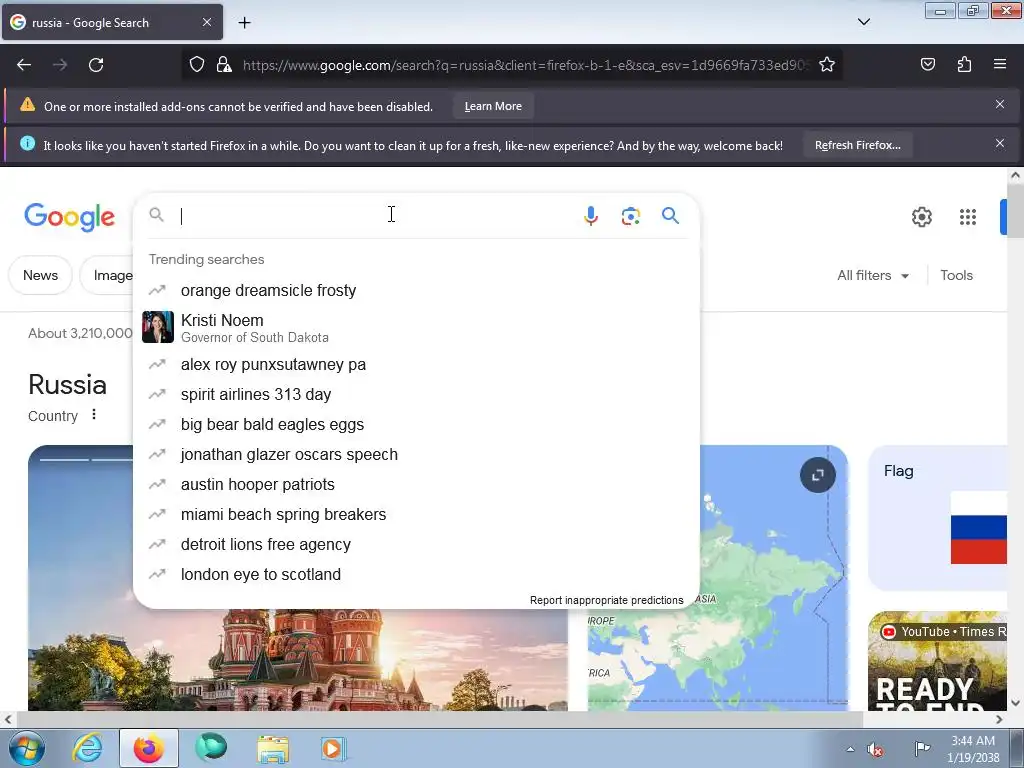Expand the map with the fullscreen icon
1024x768 pixels.
(817, 475)
